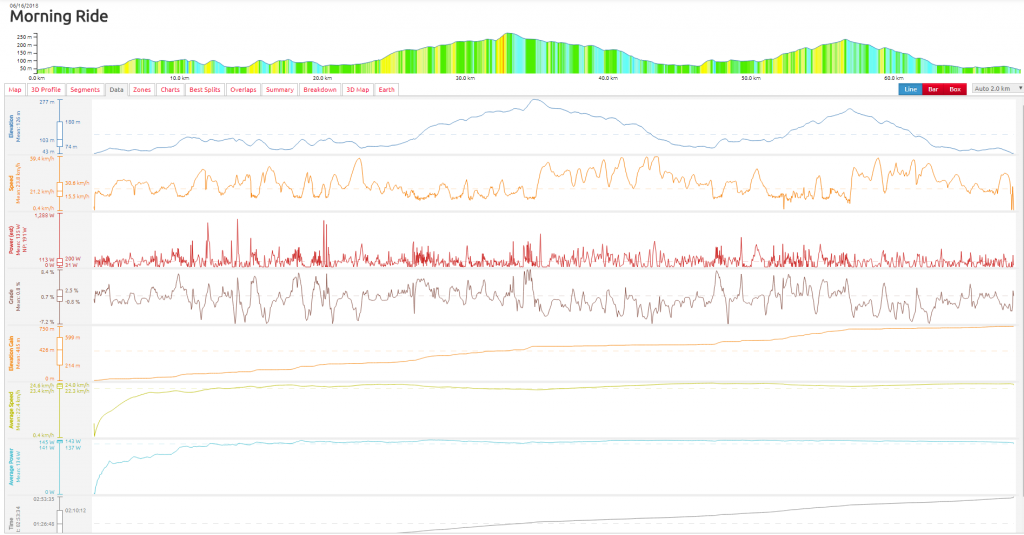Viewport: 1024px width, 535px height.
Task: Click the Power box plot icon
Action: 59,261
